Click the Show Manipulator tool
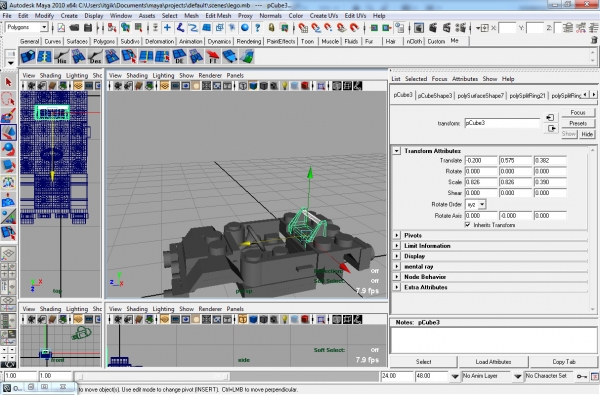The height and width of the screenshot is (395, 600). (8, 216)
